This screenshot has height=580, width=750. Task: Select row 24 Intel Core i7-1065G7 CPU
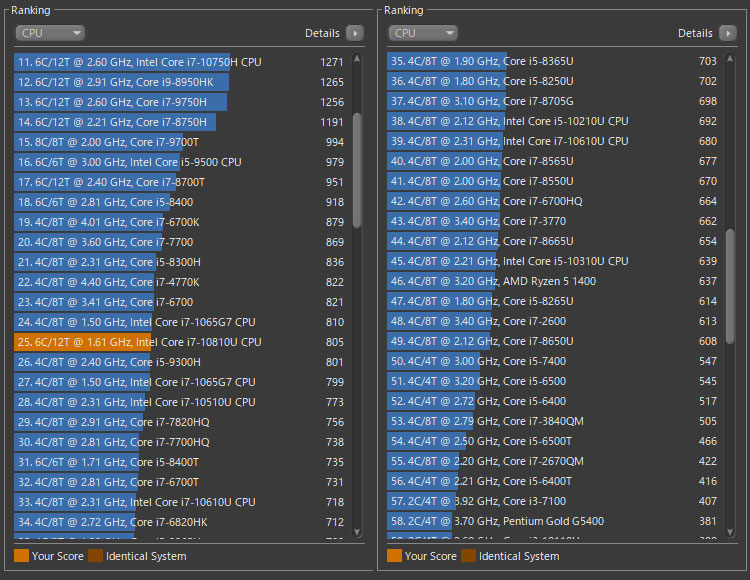tap(180, 322)
